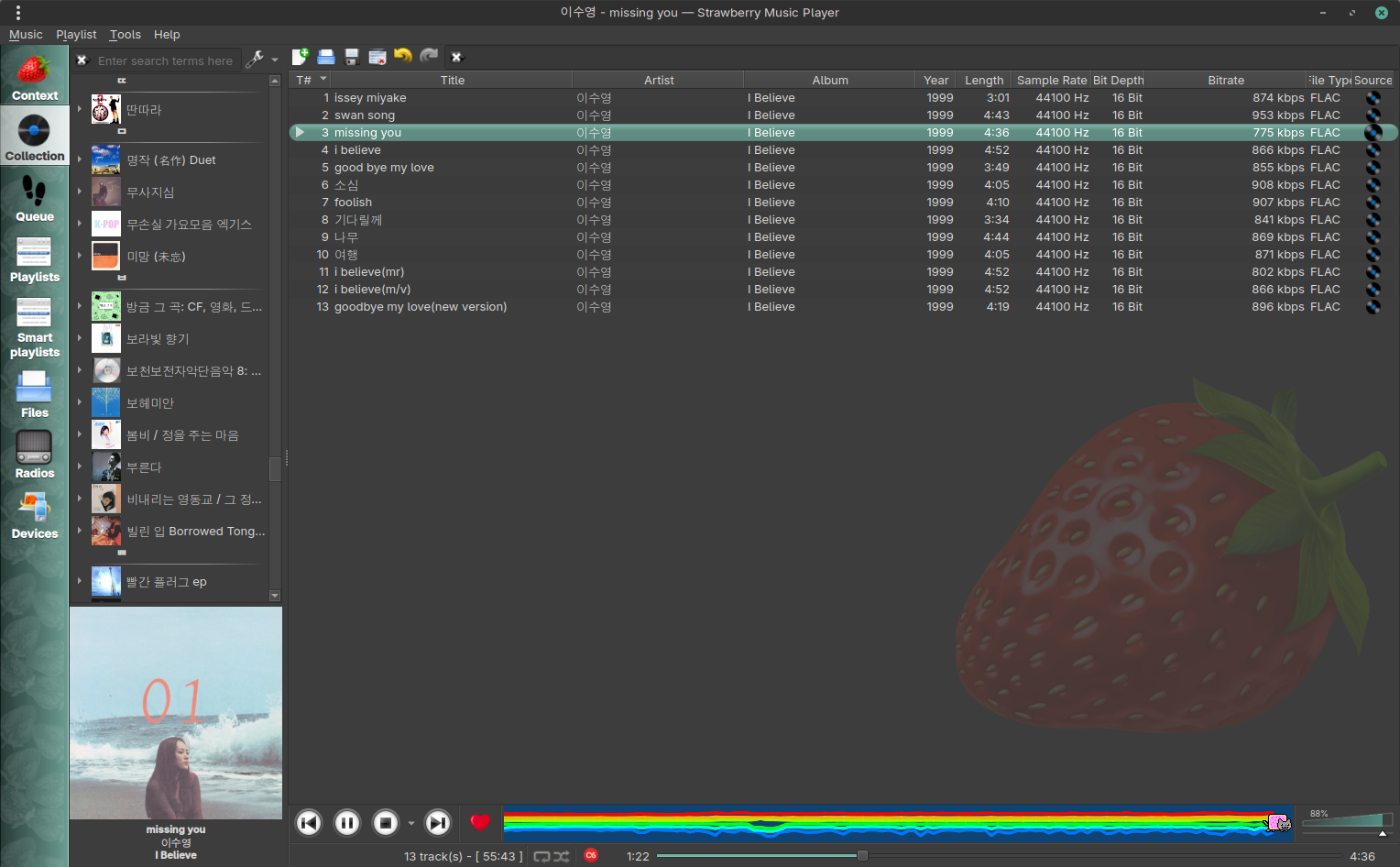Open the stop button dropdown arrow

410,823
